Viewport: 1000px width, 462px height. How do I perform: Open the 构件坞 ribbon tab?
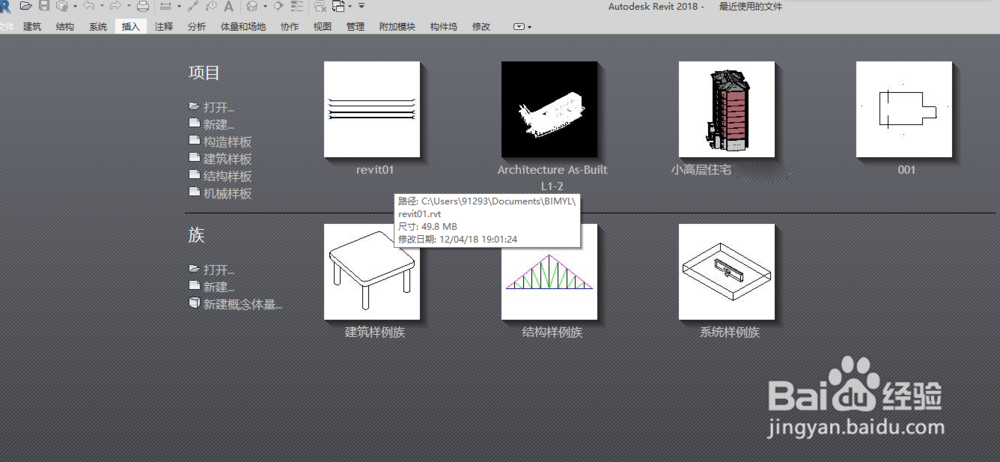[x=443, y=27]
